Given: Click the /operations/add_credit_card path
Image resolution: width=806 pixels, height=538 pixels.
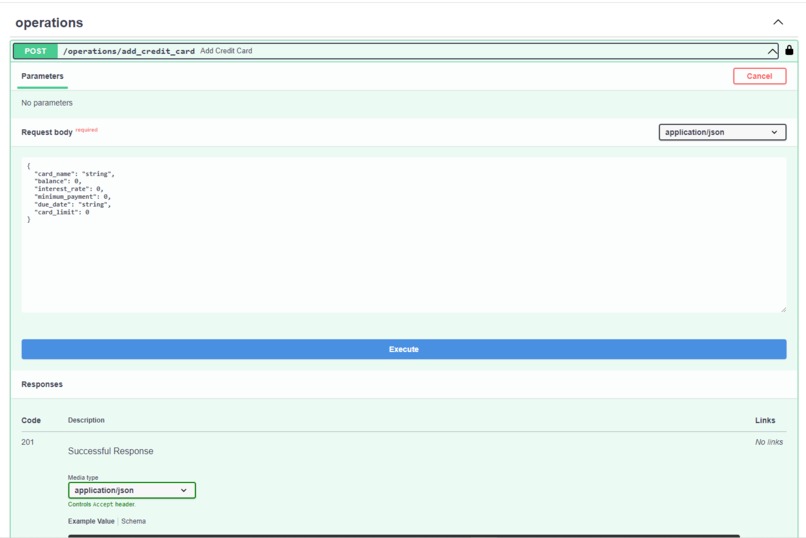Looking at the screenshot, I should [129, 51].
